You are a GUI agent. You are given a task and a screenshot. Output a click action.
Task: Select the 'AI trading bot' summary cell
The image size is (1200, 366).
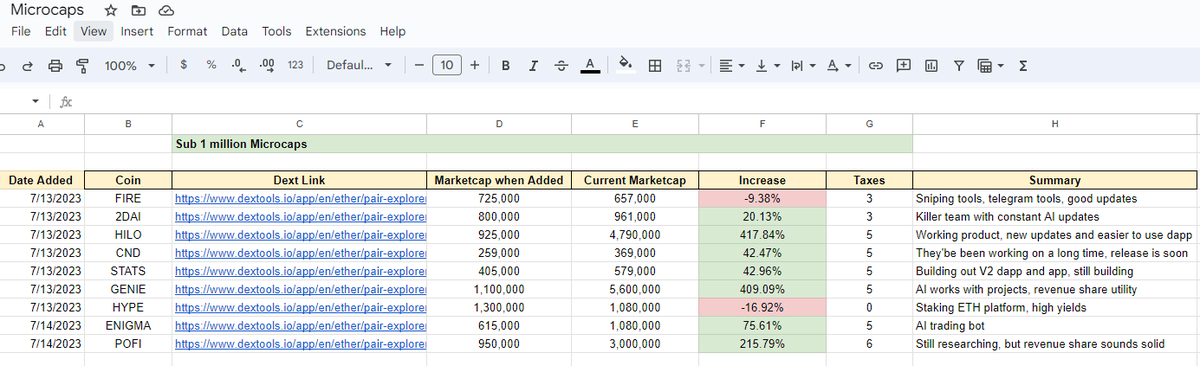pyautogui.click(x=1055, y=325)
